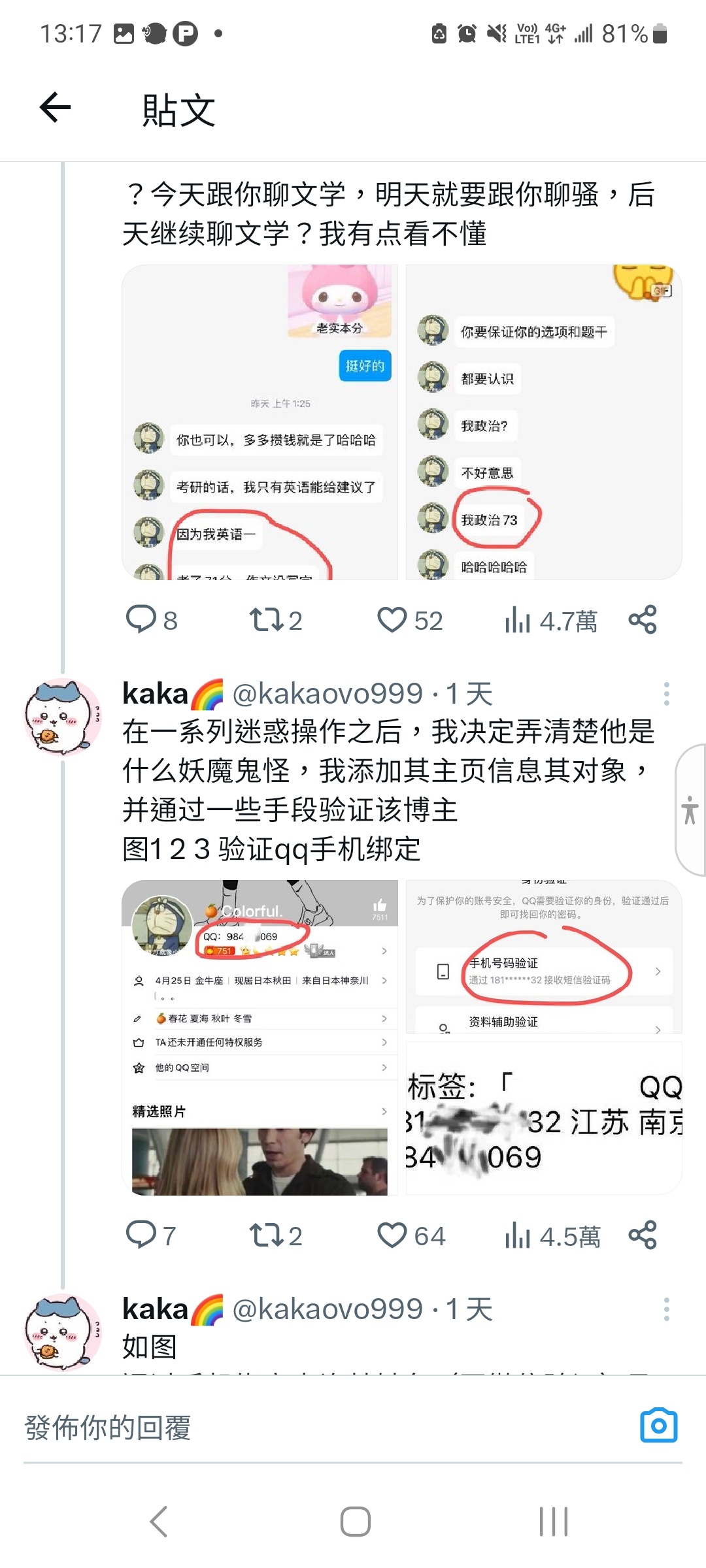Reply to the post with 7 comments
Screen dimensions: 706x1568
(151, 1235)
